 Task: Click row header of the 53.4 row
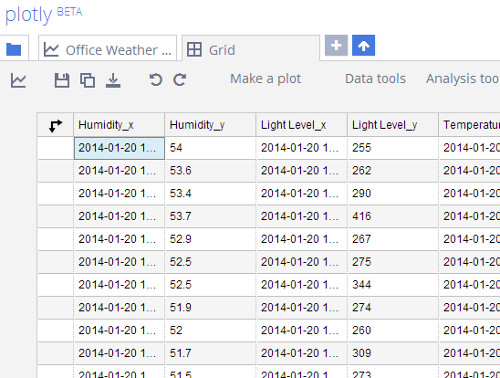click(x=55, y=194)
